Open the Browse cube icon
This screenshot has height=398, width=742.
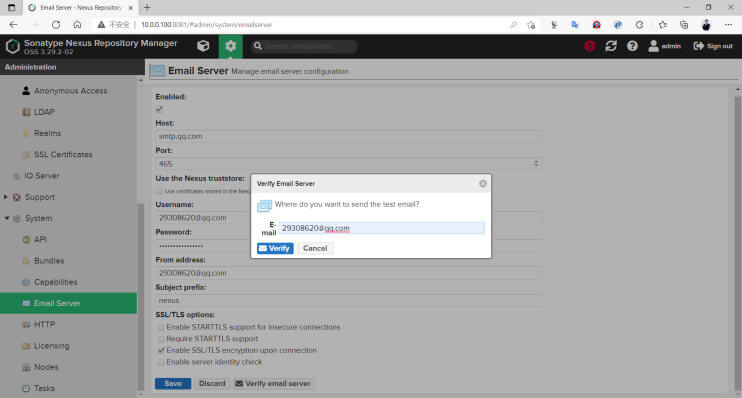coord(203,46)
